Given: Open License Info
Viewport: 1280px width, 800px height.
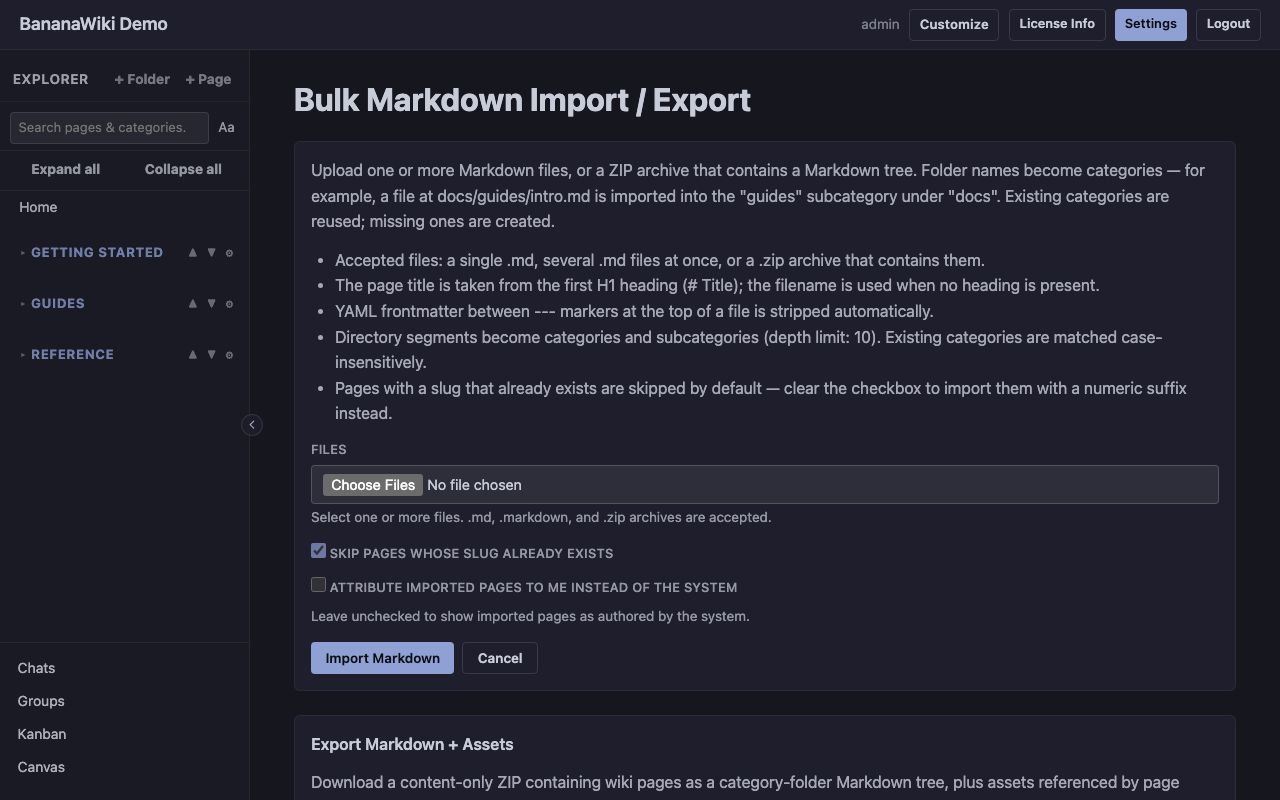Looking at the screenshot, I should [x=1057, y=24].
